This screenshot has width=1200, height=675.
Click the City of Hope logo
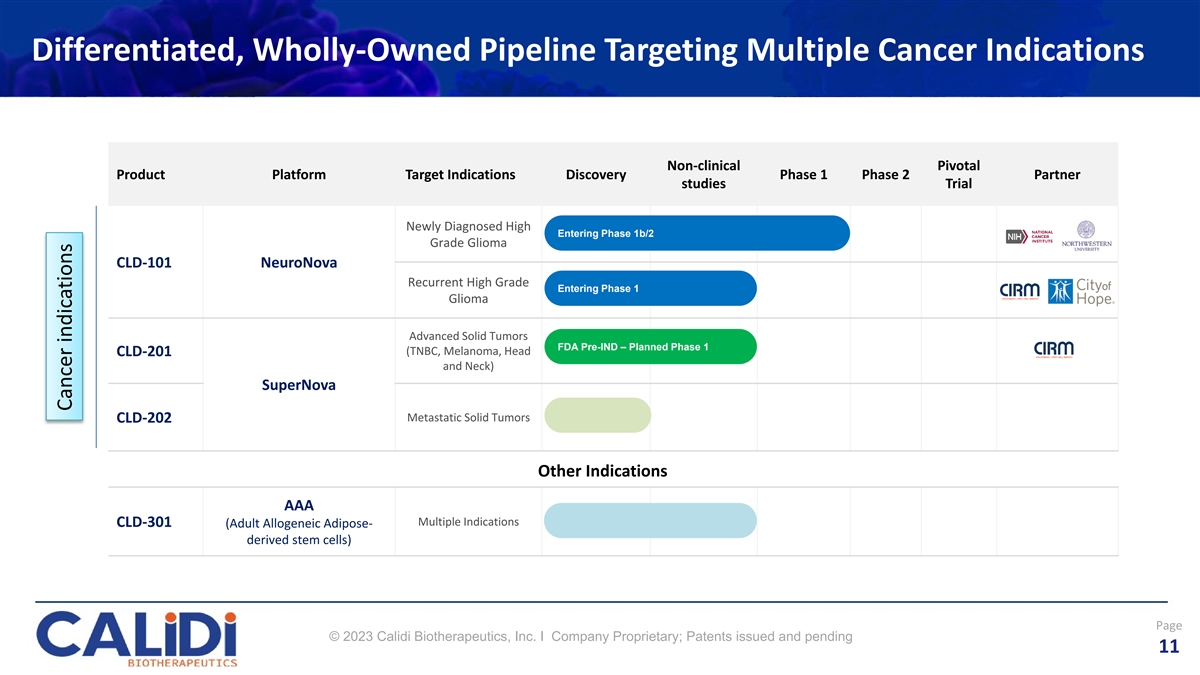pyautogui.click(x=1081, y=290)
